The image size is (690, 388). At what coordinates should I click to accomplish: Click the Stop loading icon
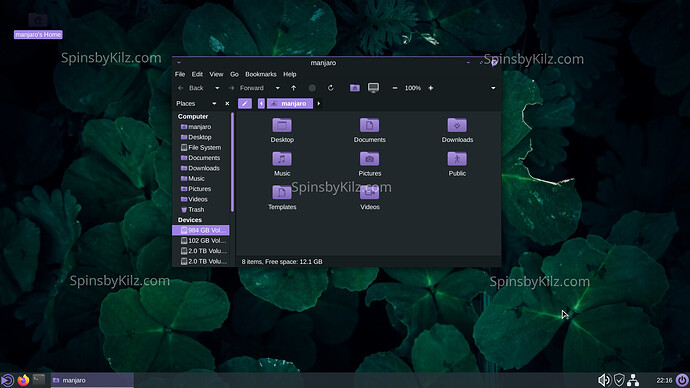[x=312, y=88]
